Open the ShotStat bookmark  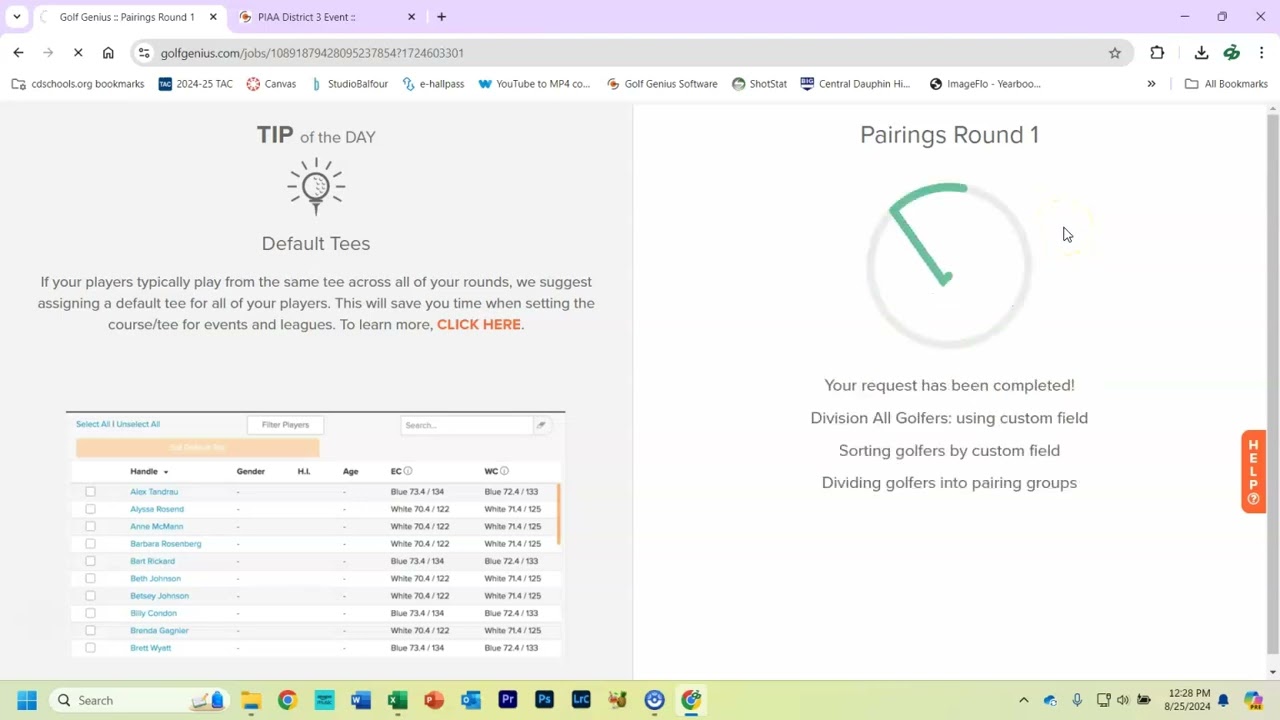[759, 84]
